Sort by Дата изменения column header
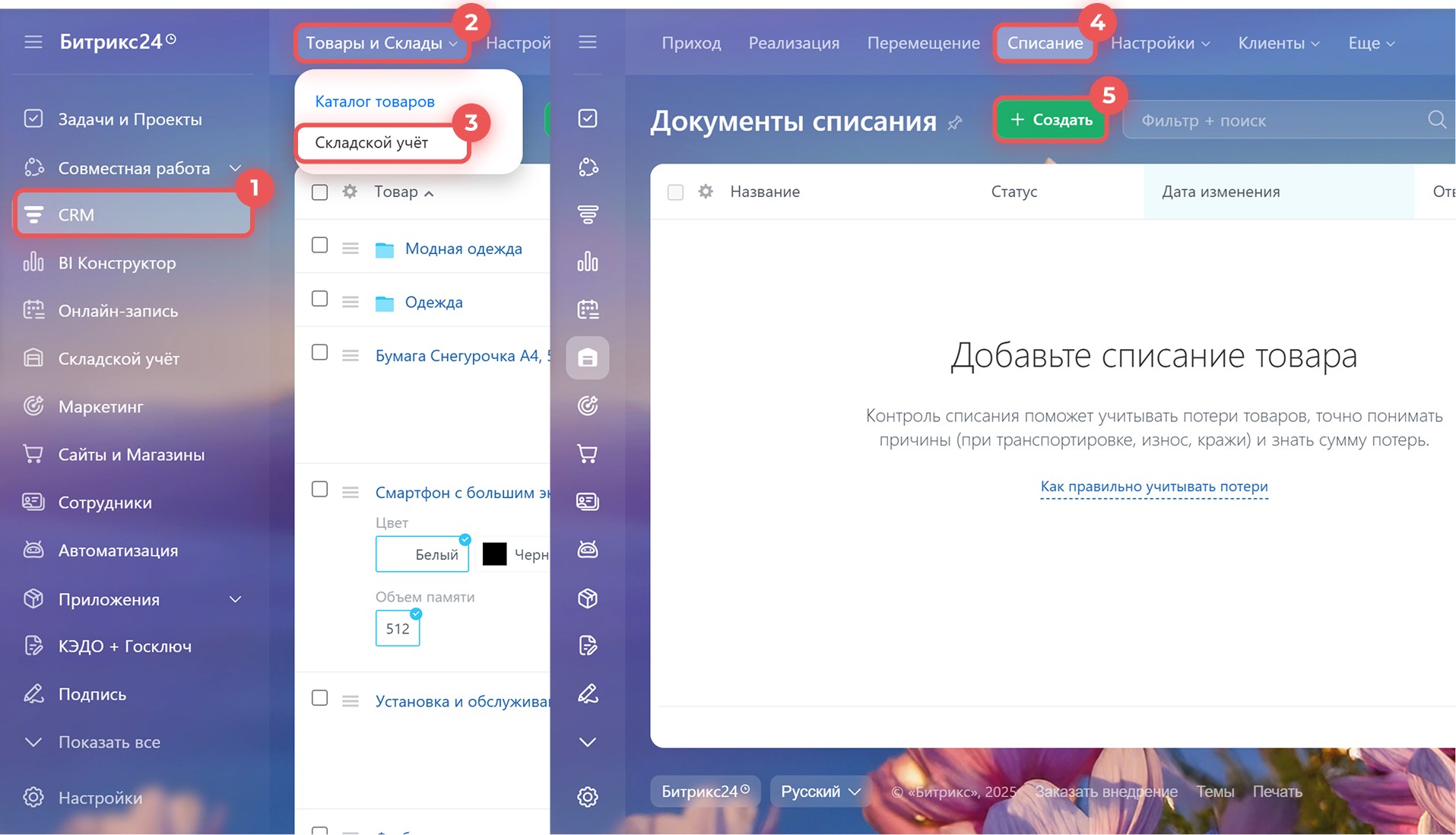The image size is (1456, 835). tap(1220, 192)
